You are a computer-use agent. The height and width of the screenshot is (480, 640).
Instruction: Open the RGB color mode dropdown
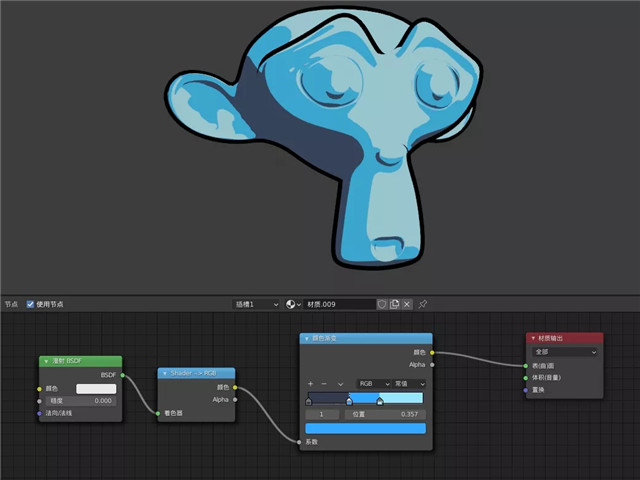[374, 384]
